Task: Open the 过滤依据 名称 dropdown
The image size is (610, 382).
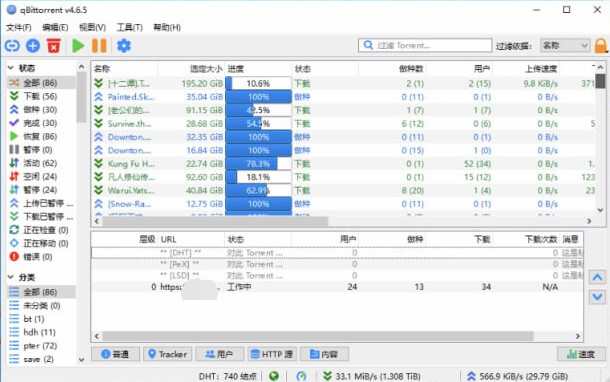Action: (x=565, y=46)
